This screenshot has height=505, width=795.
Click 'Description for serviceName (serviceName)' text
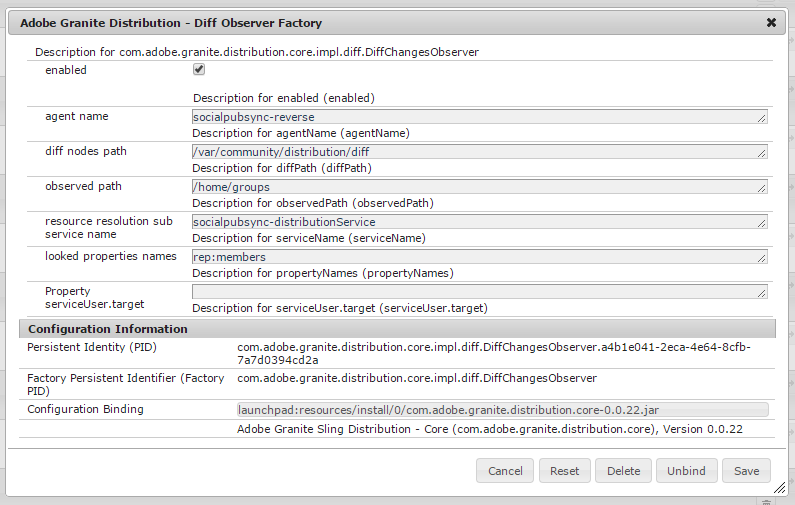coord(309,238)
